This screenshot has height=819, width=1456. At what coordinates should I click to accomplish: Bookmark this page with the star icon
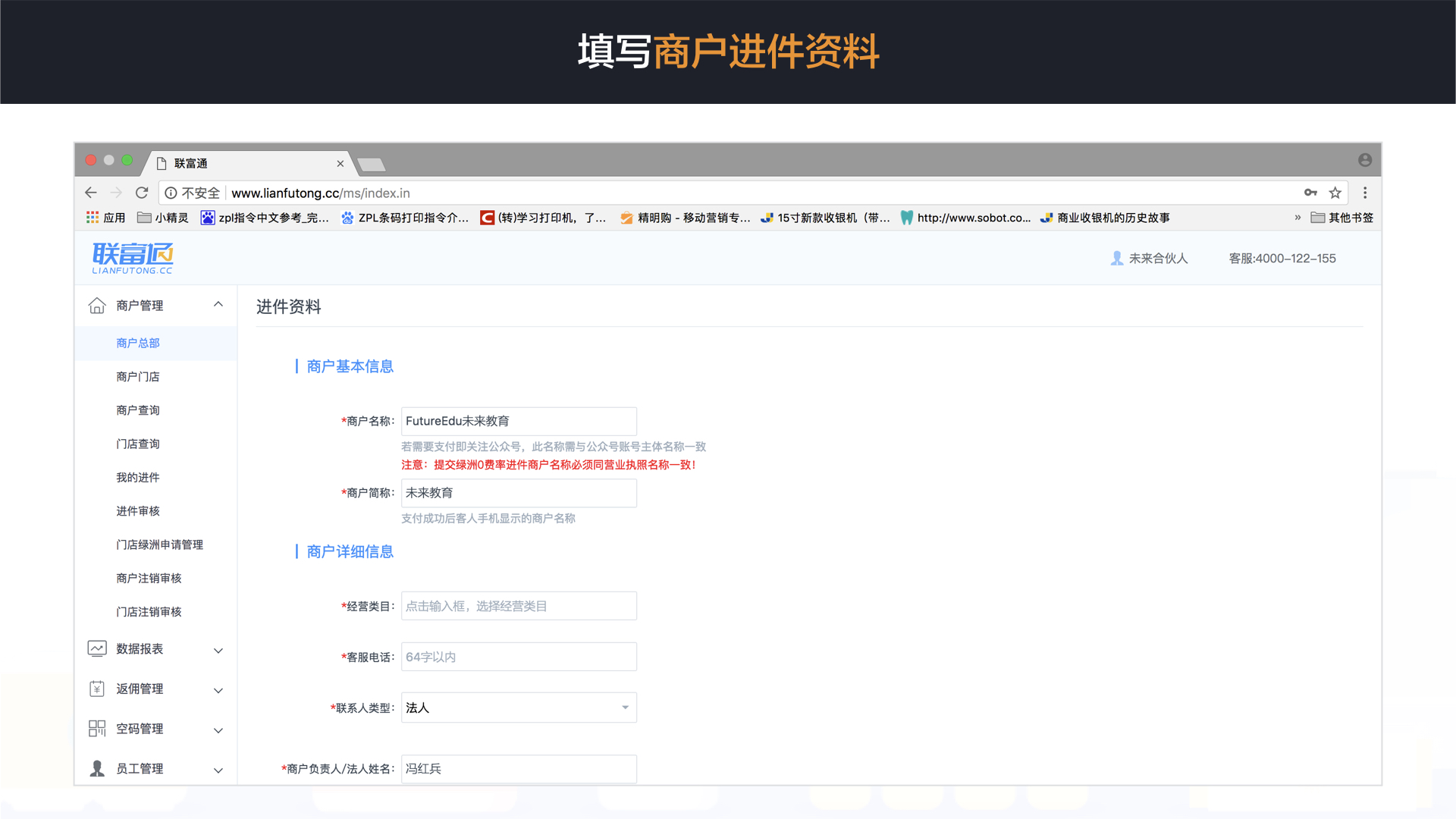coord(1335,193)
